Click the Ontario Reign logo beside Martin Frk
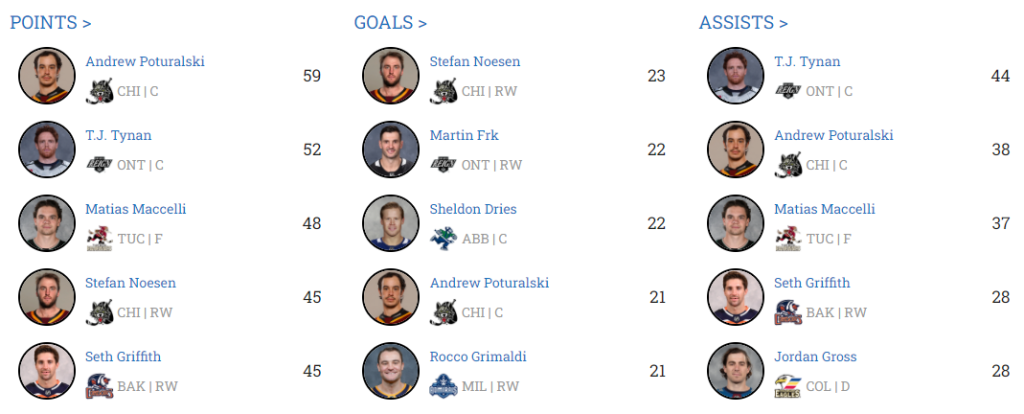The width and height of the screenshot is (1024, 414). 443,165
